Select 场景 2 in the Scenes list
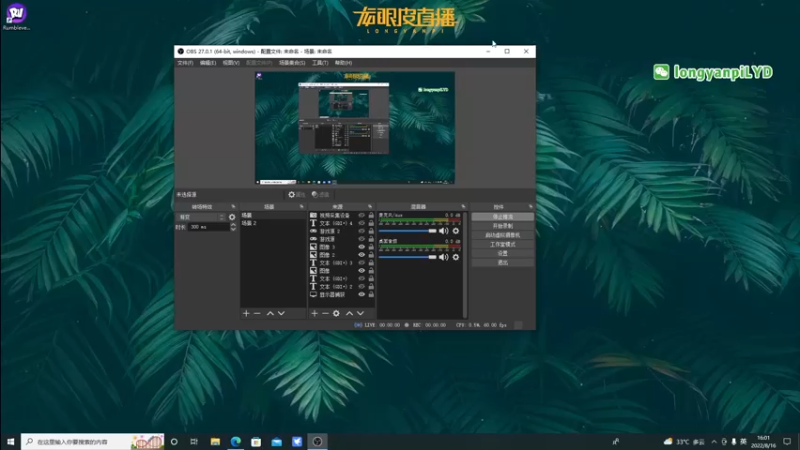Image resolution: width=800 pixels, height=450 pixels. pos(272,223)
